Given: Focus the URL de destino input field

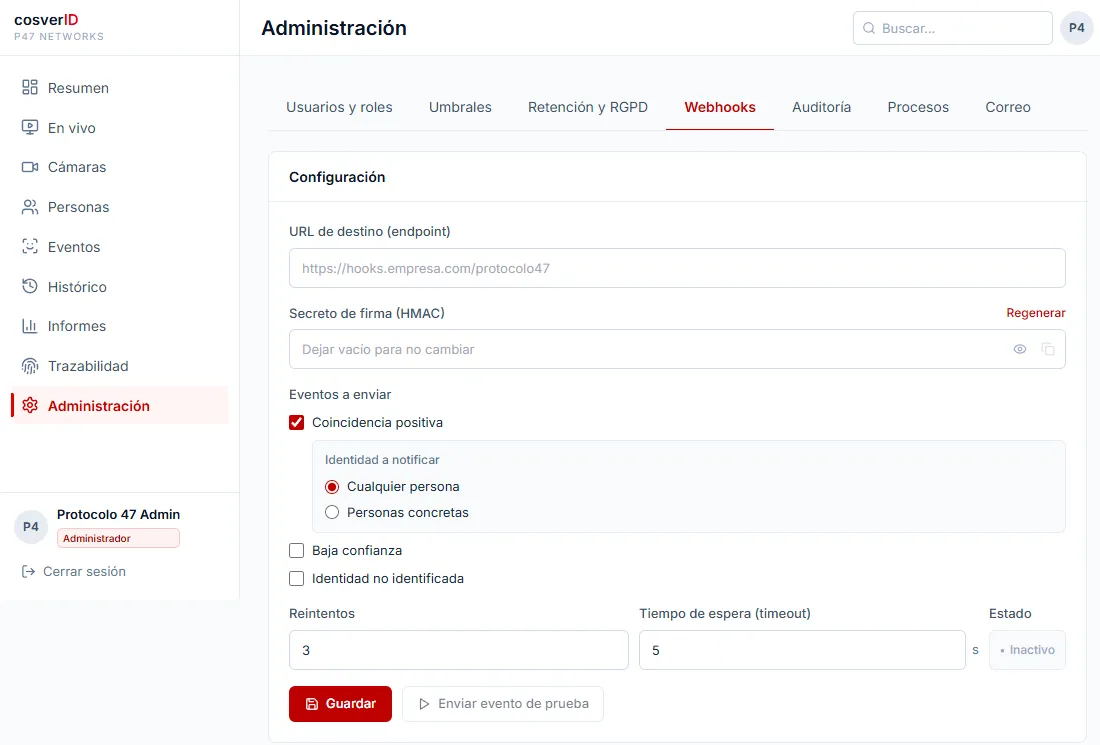Looking at the screenshot, I should (x=677, y=268).
